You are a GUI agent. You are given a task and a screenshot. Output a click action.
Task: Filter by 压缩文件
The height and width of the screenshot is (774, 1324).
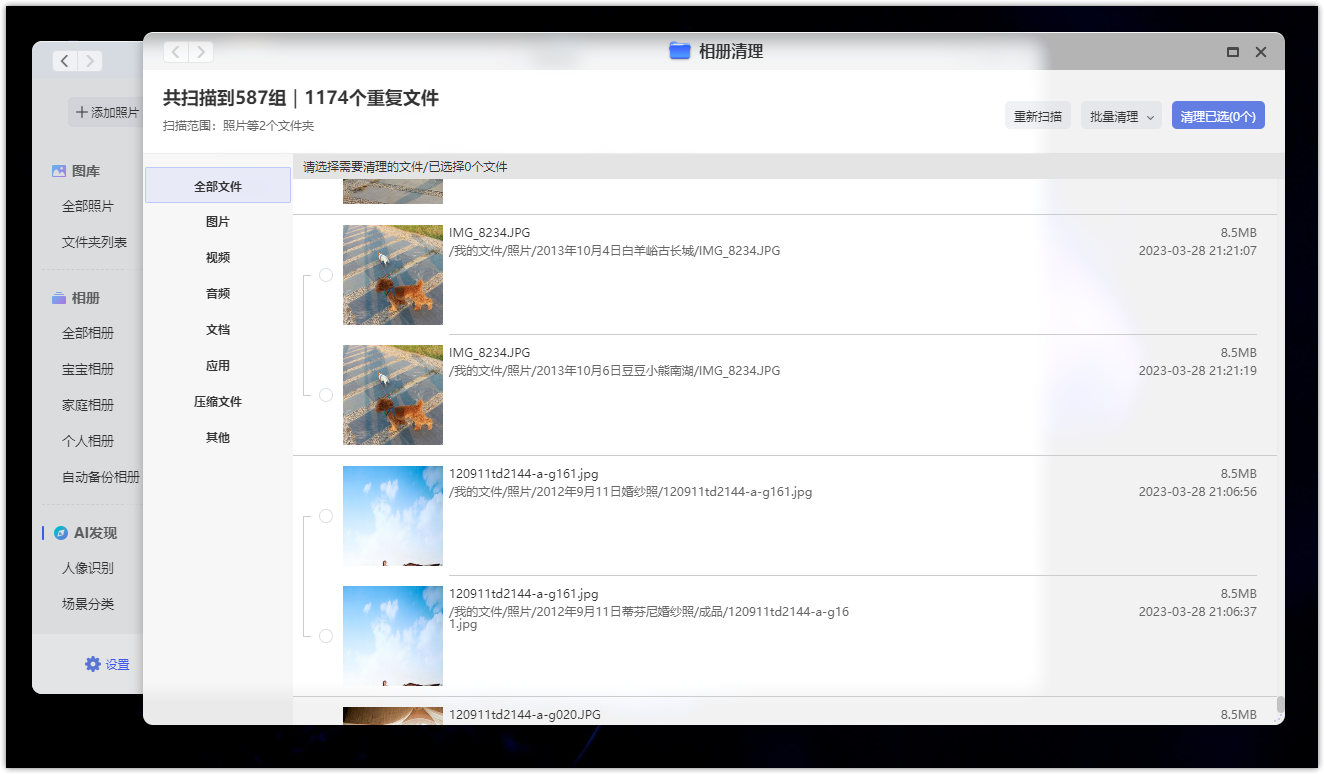coord(218,402)
